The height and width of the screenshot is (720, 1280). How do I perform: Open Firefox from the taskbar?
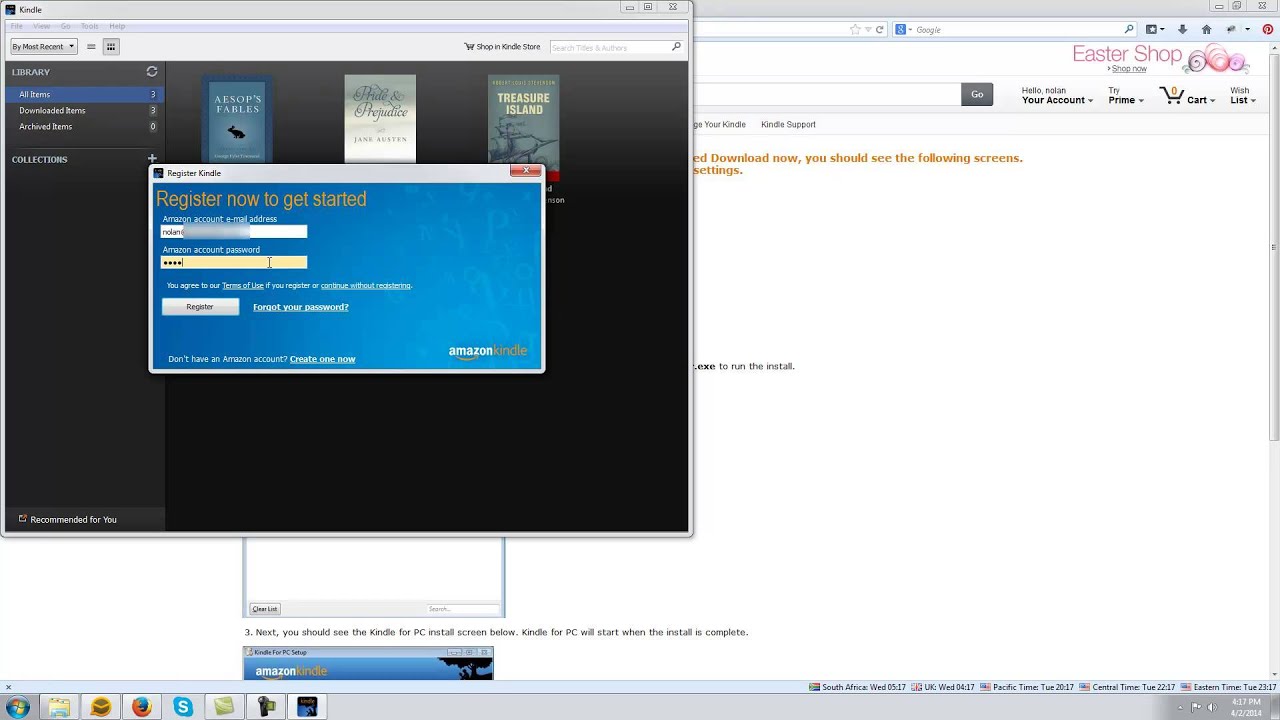(x=142, y=707)
